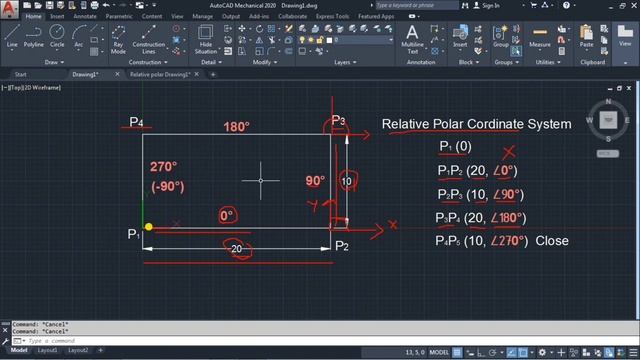Select the Polyline tool

[x=33, y=36]
